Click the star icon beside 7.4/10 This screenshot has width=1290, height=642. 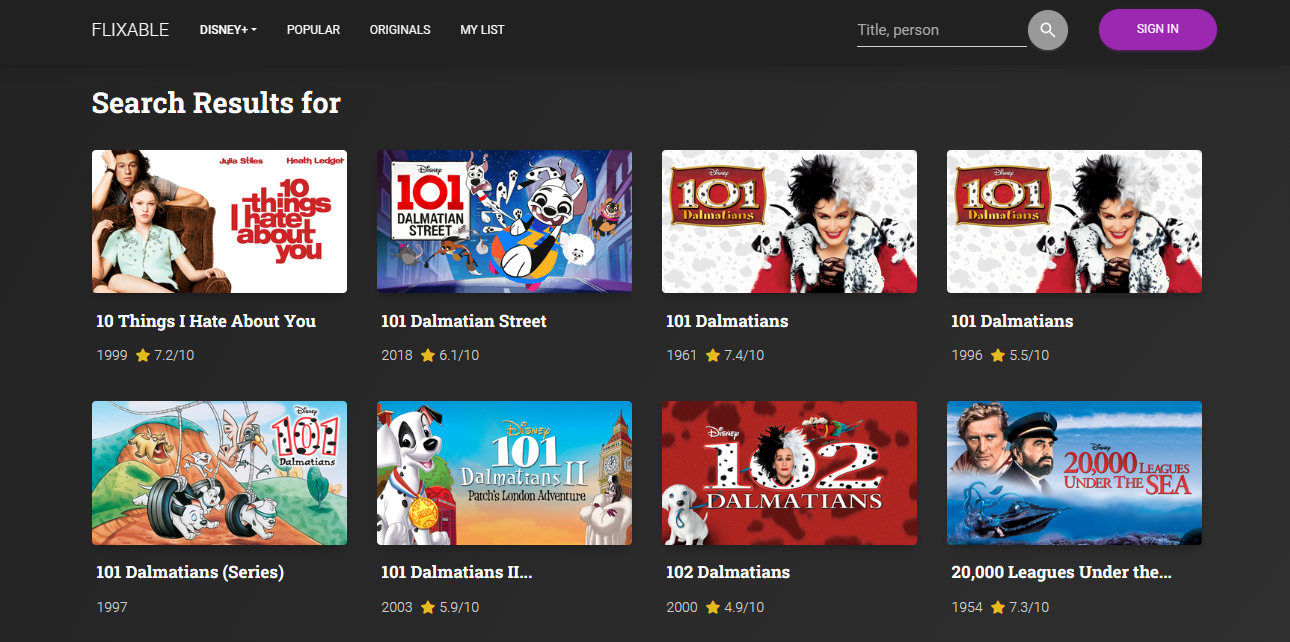pyautogui.click(x=713, y=355)
